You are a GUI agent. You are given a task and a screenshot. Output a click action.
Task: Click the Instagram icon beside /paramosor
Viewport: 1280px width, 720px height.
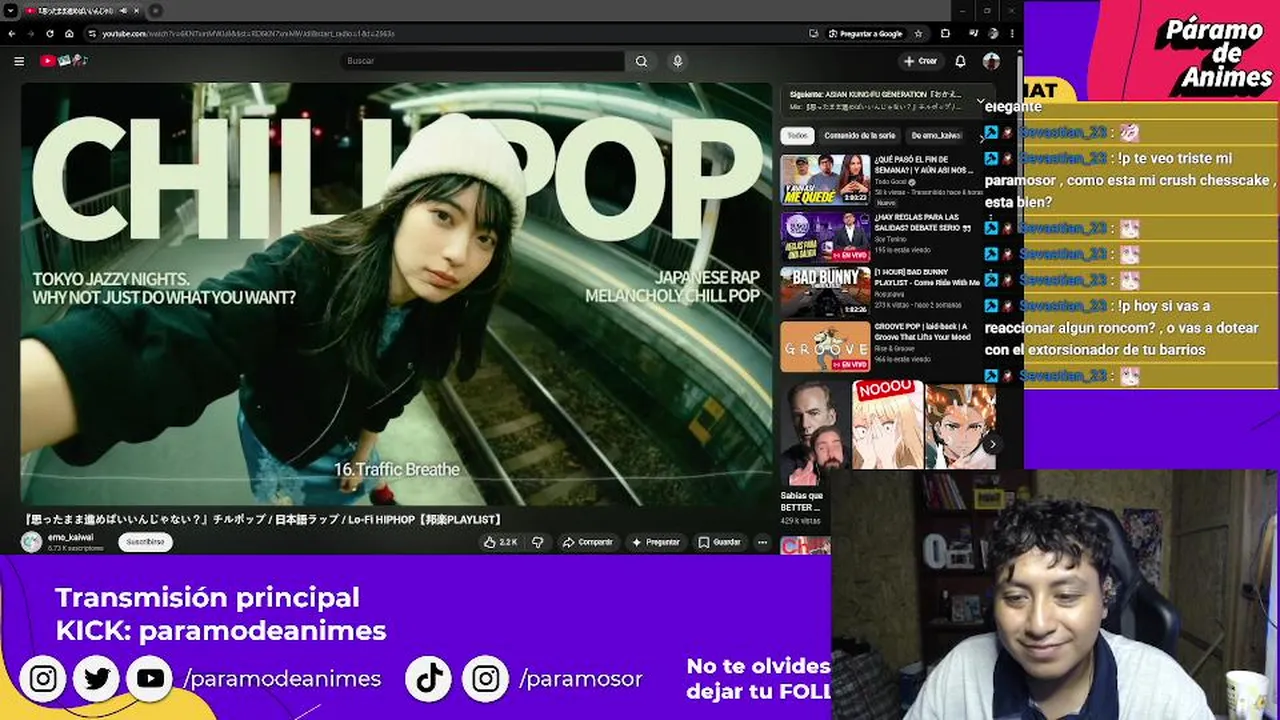tap(486, 679)
